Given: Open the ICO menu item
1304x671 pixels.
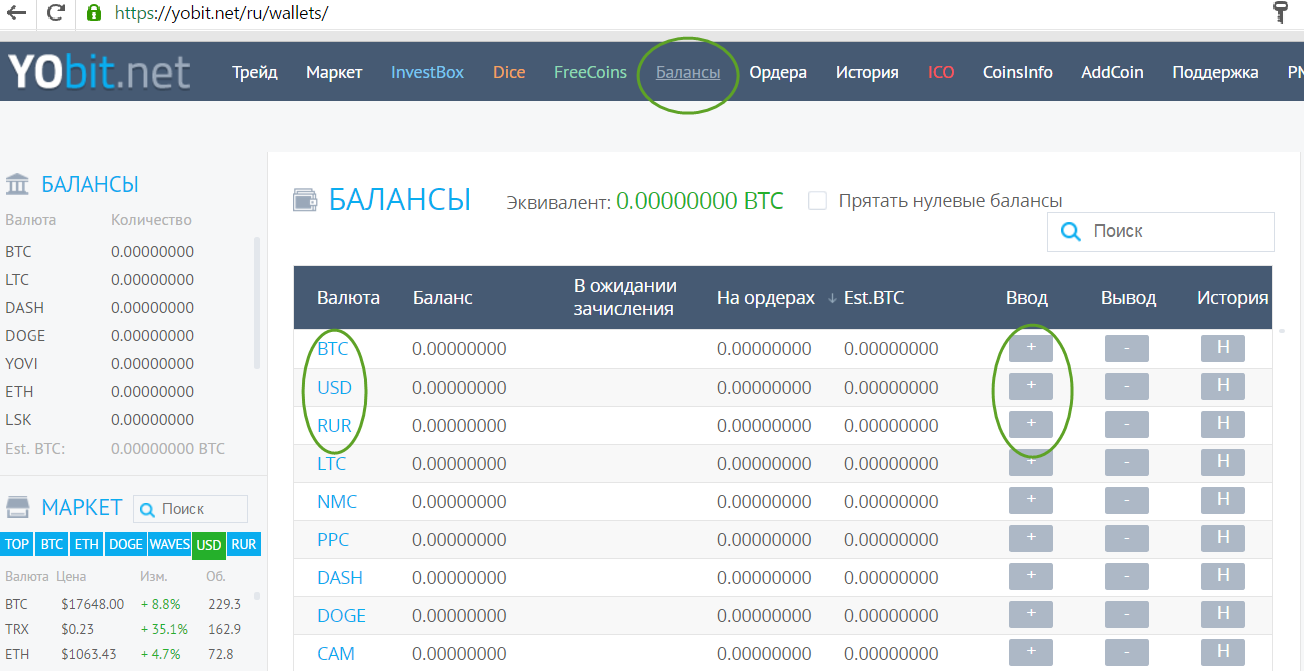Looking at the screenshot, I should 941,72.
